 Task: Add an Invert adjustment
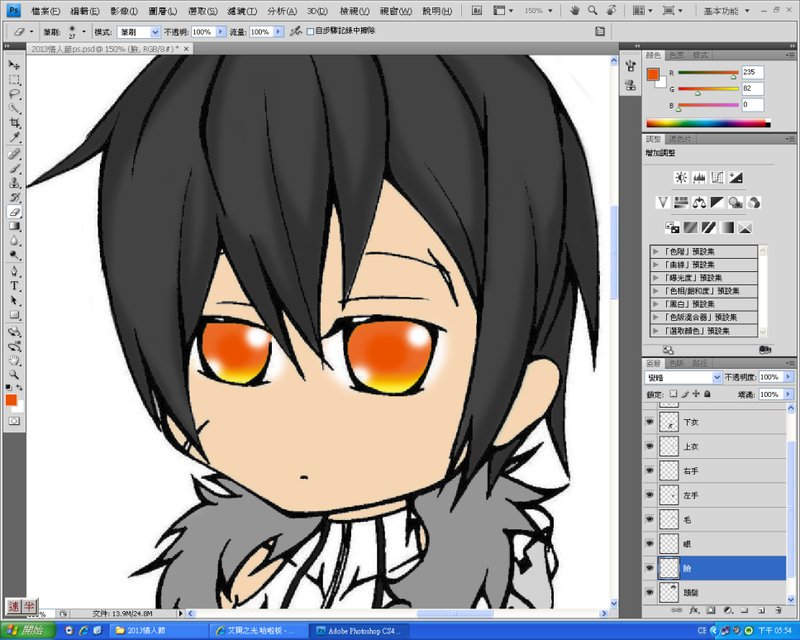672,228
